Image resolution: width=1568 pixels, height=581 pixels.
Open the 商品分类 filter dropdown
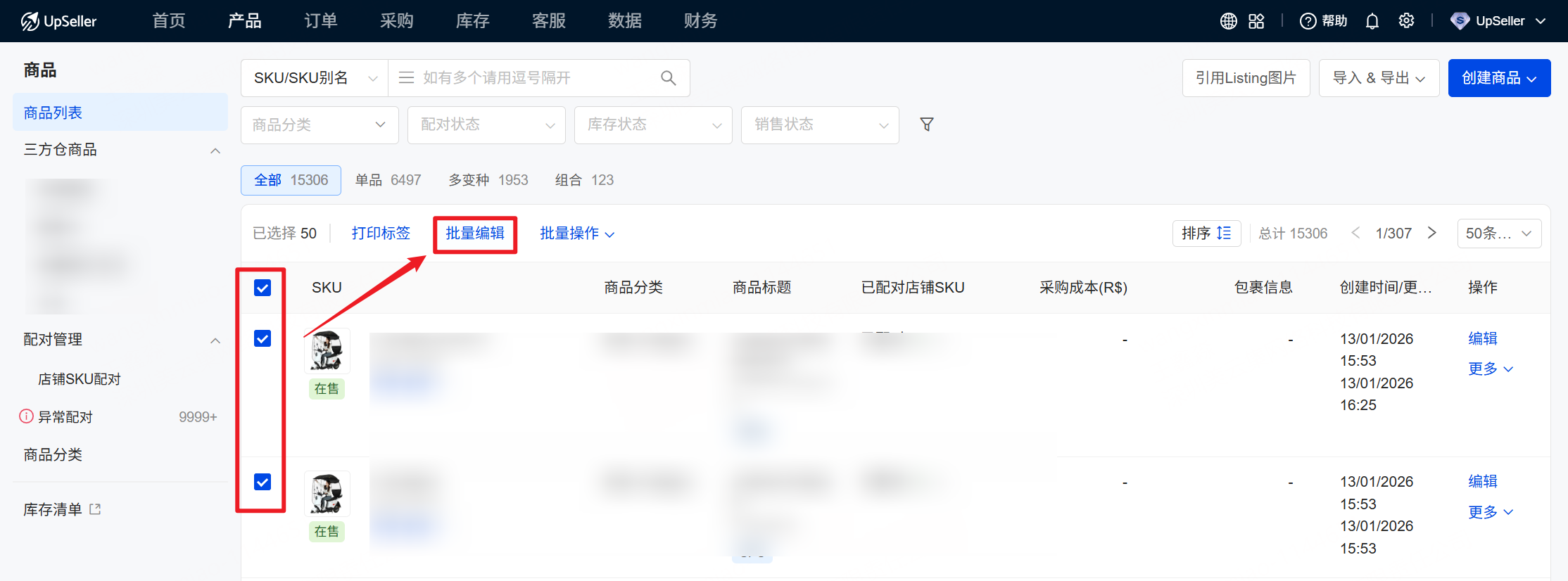[x=320, y=125]
